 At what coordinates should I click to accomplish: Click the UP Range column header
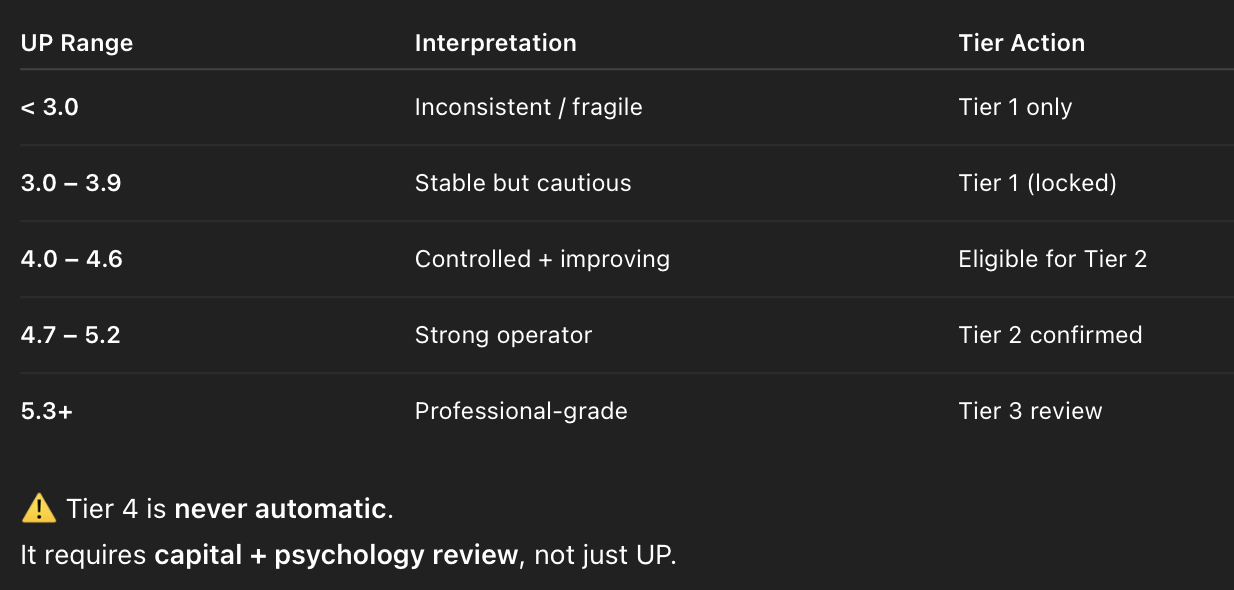tap(77, 43)
